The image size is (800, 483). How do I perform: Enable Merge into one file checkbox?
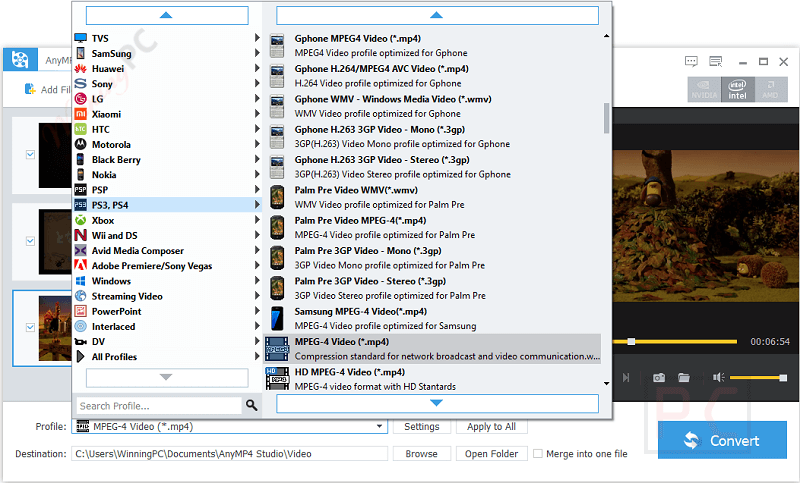(x=538, y=453)
